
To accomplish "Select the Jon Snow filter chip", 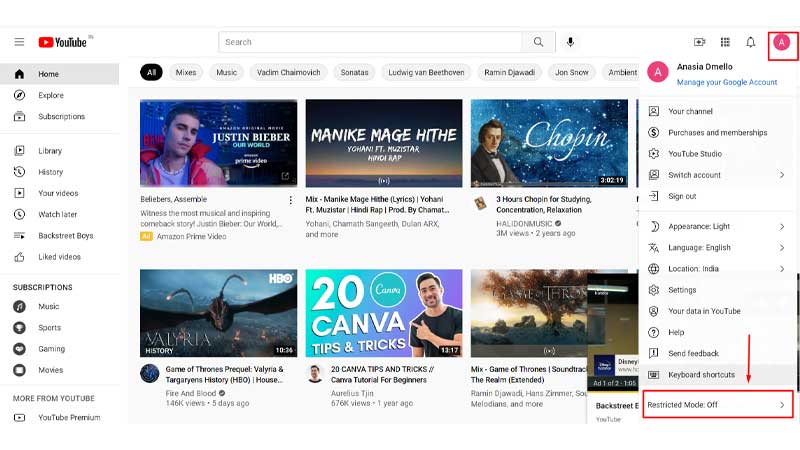I will [572, 72].
